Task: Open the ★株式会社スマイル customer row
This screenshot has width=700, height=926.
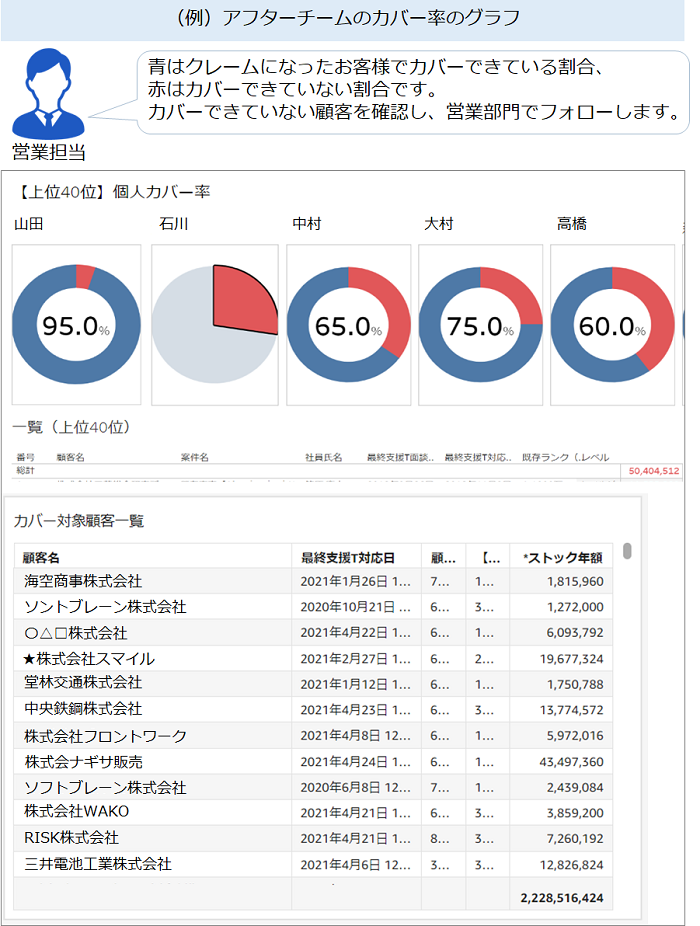Action: 89,659
